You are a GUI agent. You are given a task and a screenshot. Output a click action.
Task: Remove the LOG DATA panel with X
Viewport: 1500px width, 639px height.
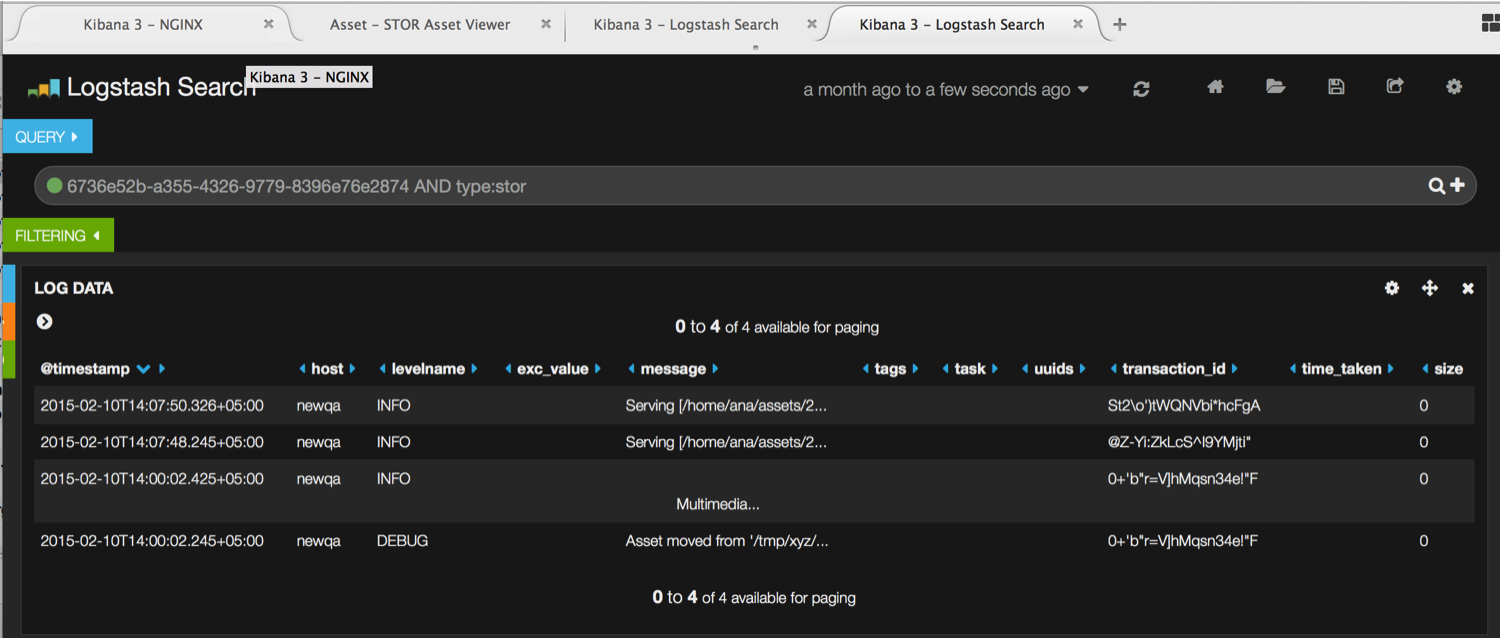(1468, 288)
